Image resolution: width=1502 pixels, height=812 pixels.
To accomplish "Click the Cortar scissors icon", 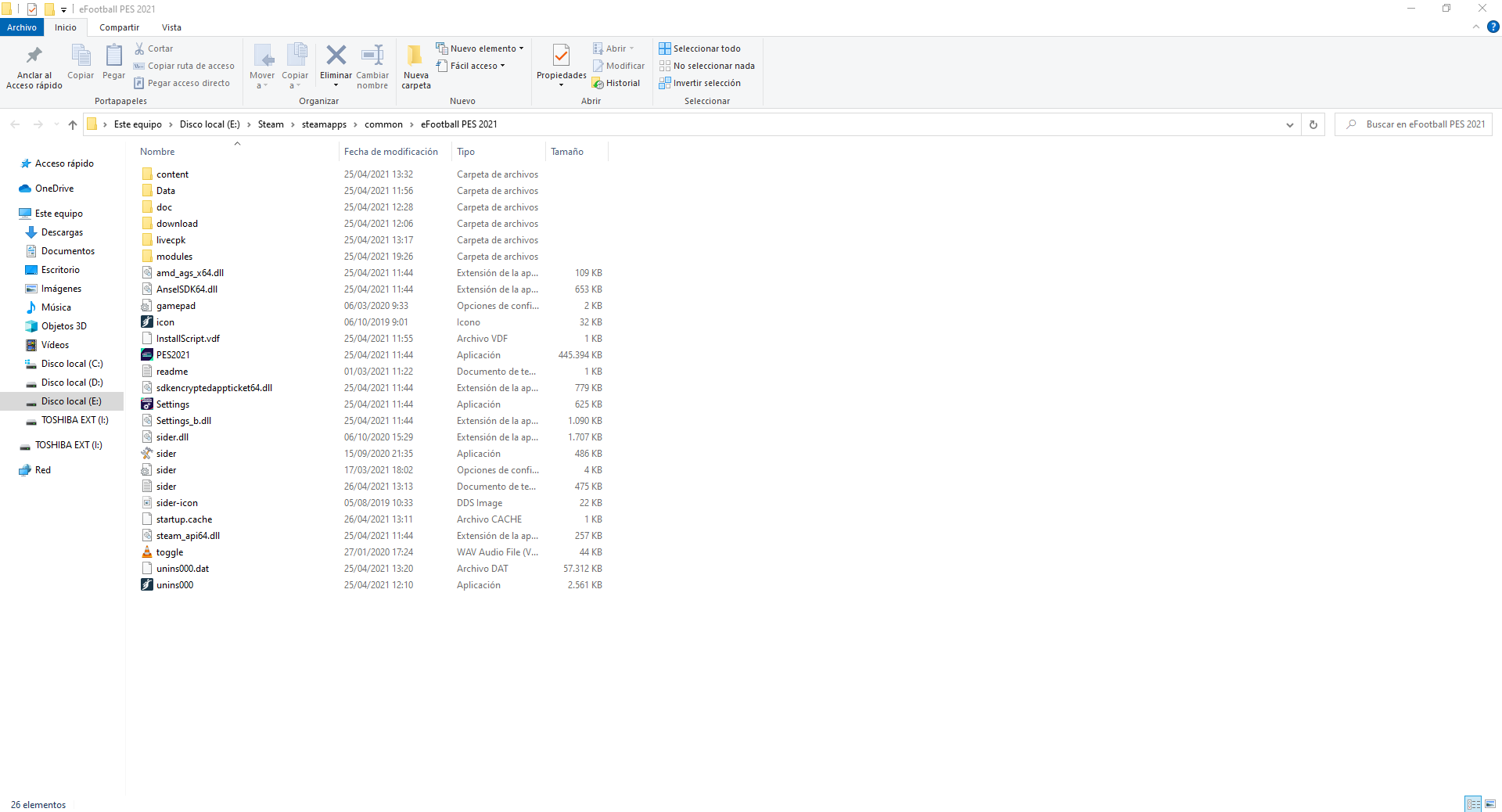I will 139,49.
